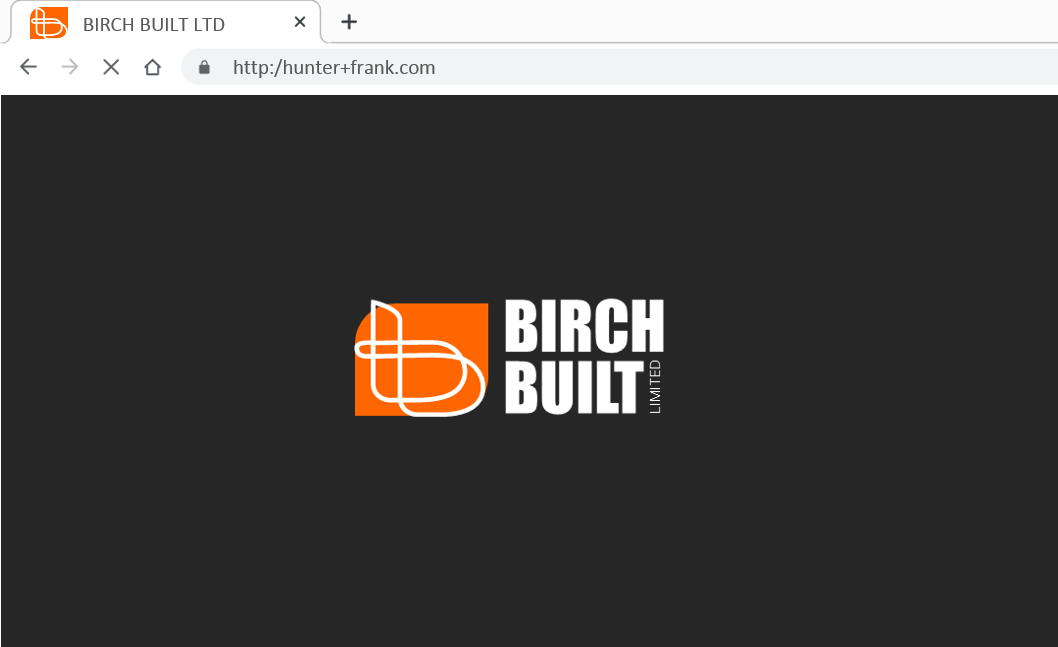Go back to the previous page
This screenshot has height=647, width=1058.
[28, 67]
